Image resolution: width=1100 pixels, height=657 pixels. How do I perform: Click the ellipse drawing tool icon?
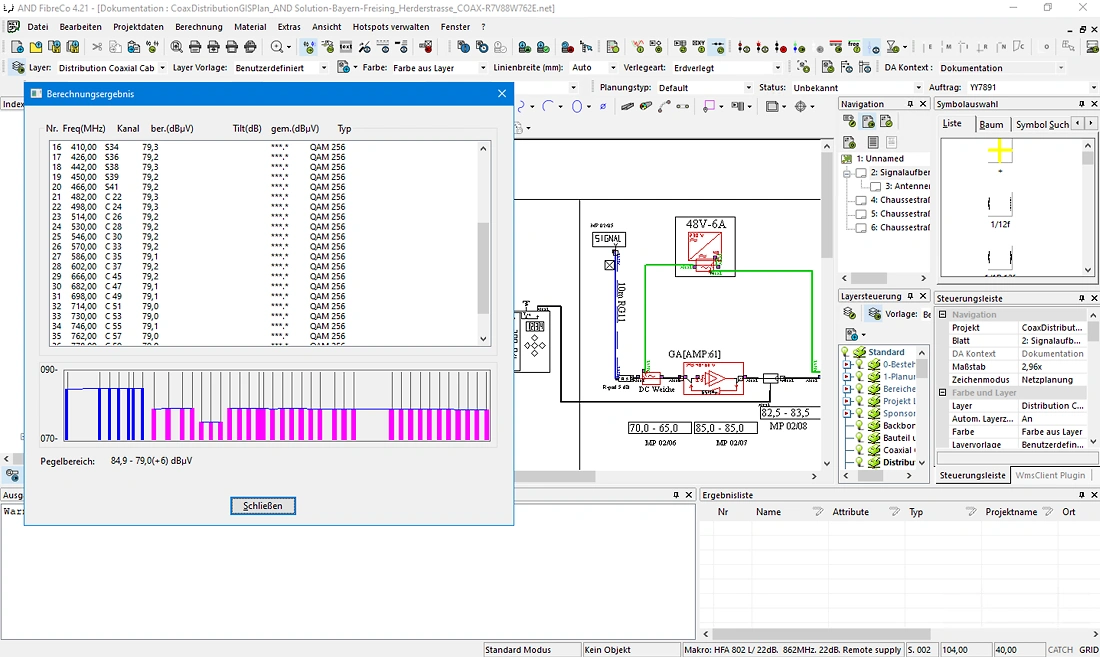pyautogui.click(x=577, y=107)
